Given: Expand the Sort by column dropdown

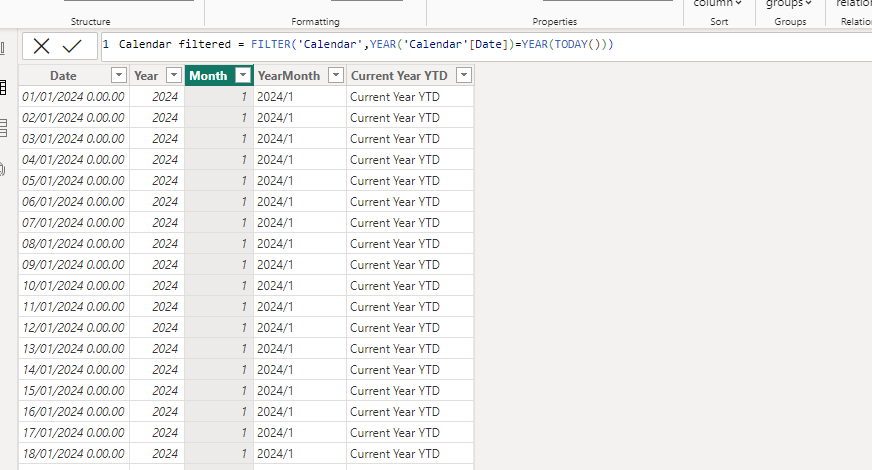Looking at the screenshot, I should click(x=718, y=4).
